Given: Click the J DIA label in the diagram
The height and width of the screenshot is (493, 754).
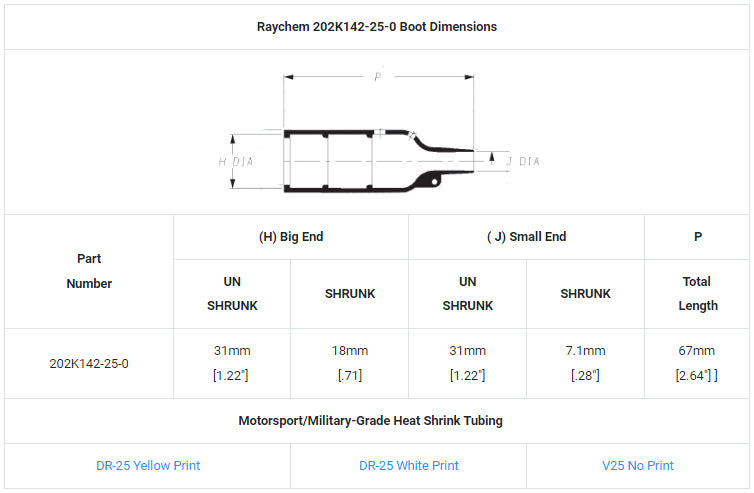Looking at the screenshot, I should point(522,161).
